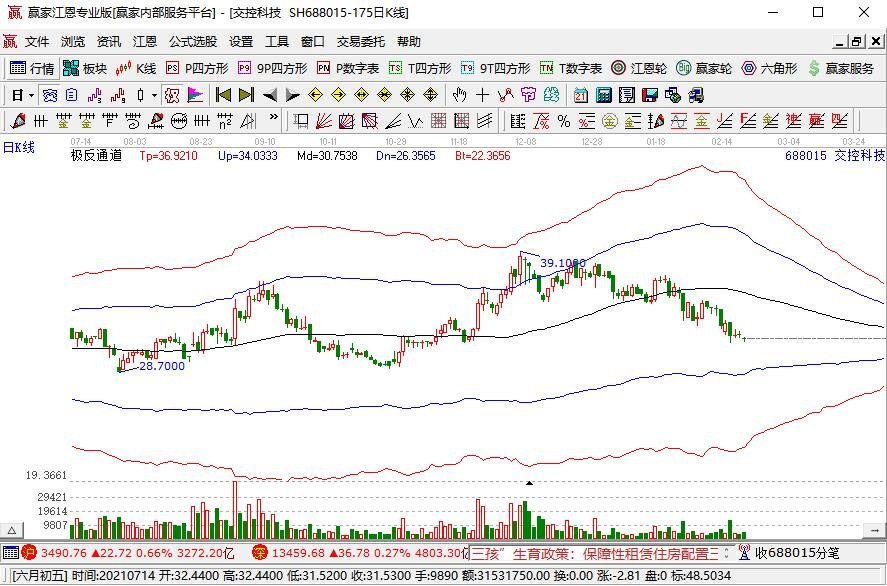Screen dimensions: 887x586
Task: Open the T四方形 tool
Action: point(420,68)
